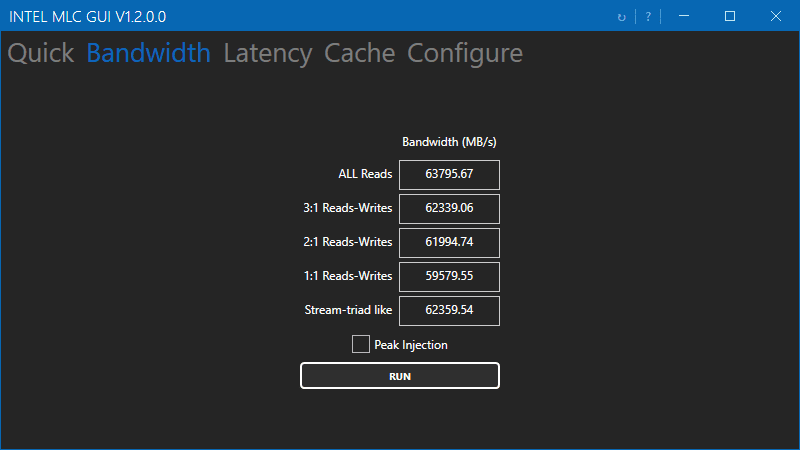Image resolution: width=800 pixels, height=450 pixels.
Task: Switch to the Quick tab
Action: pyautogui.click(x=41, y=53)
